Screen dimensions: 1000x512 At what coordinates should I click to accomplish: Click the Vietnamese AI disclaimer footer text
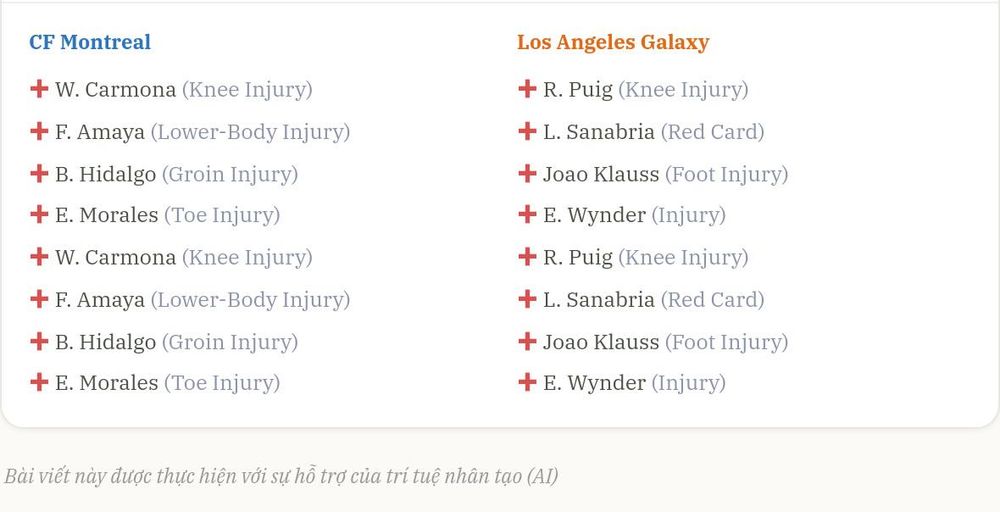click(281, 476)
